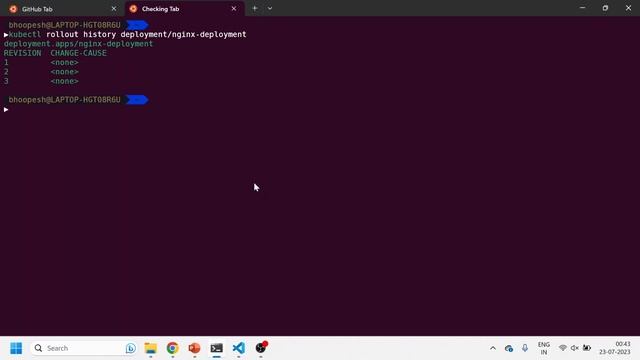
Task: Restore down the terminal window
Action: pos(605,8)
